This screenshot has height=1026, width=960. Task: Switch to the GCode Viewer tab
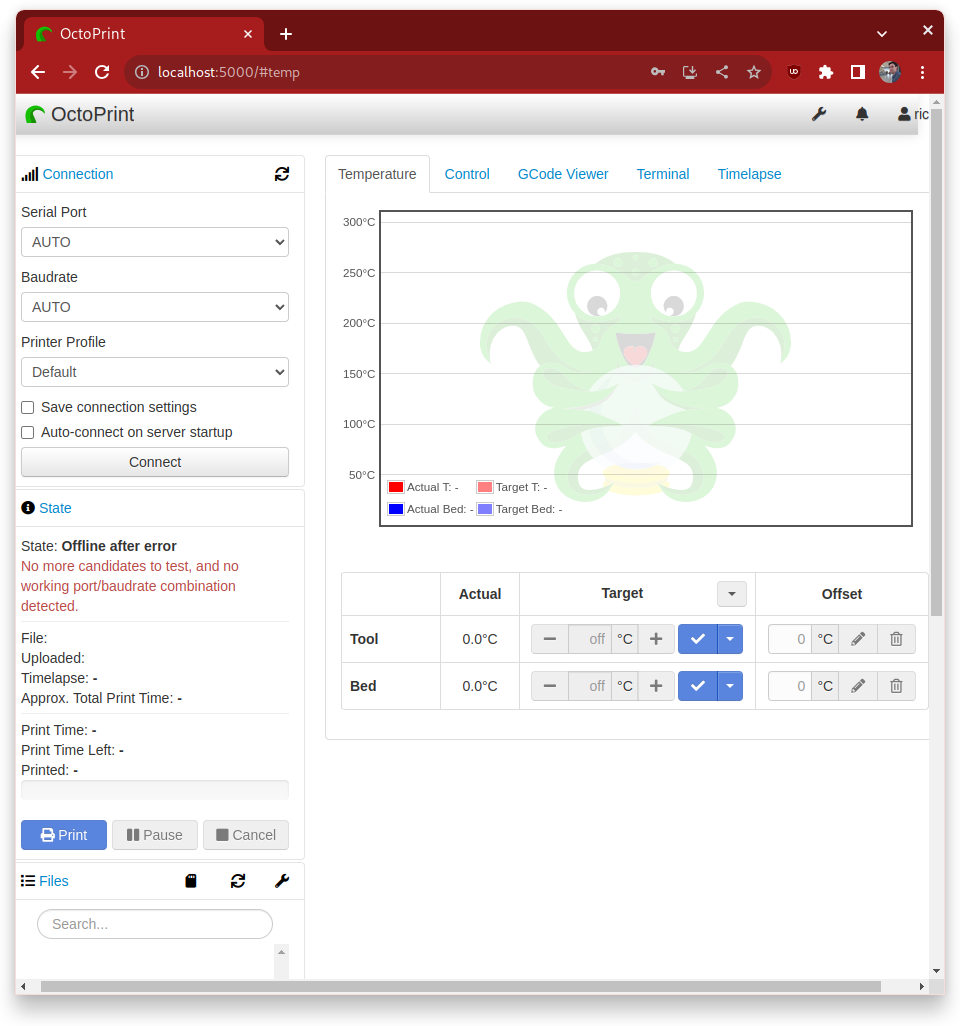(x=562, y=174)
